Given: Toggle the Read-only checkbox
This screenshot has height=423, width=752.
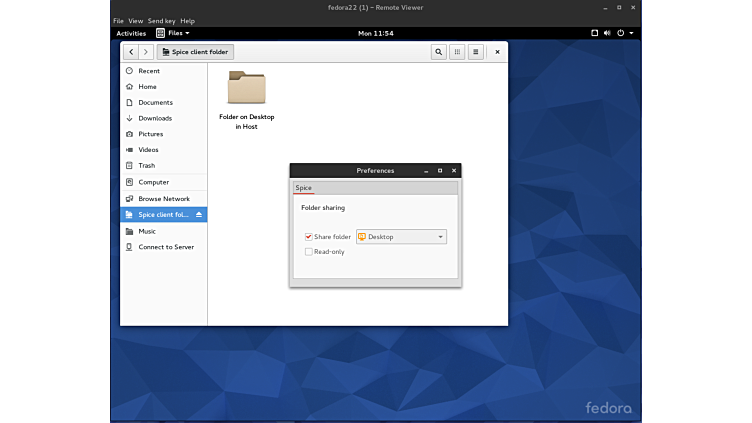Looking at the screenshot, I should click(x=309, y=252).
